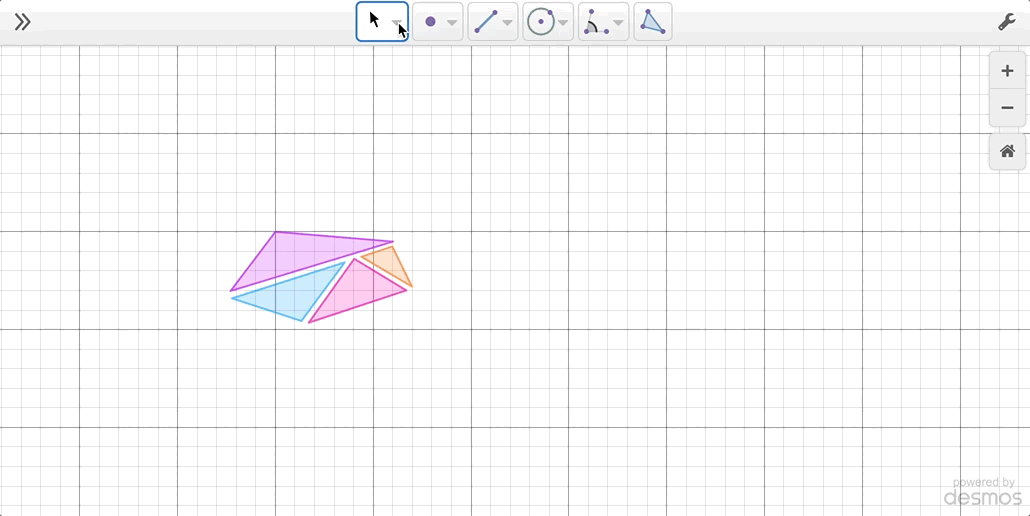Viewport: 1030px width, 516px height.
Task: Click the 'powered by desmos' logo
Action: coord(982,491)
